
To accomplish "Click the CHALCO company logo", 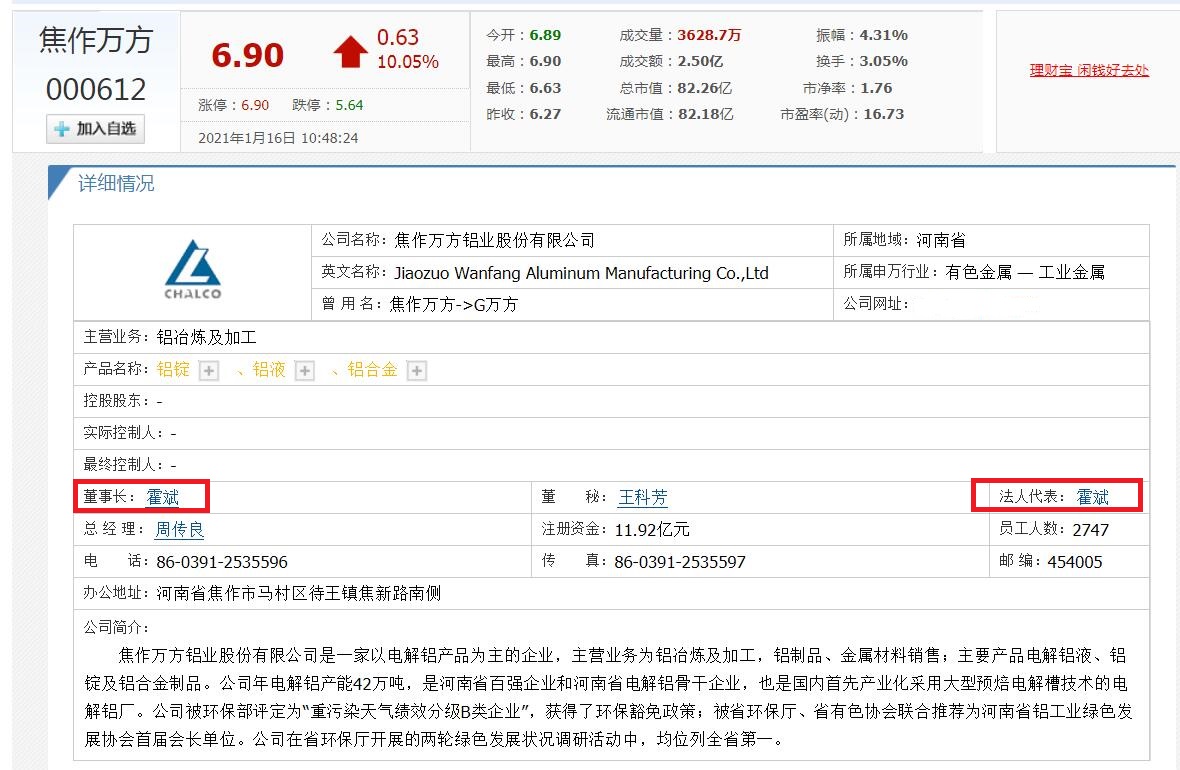I will [x=193, y=271].
